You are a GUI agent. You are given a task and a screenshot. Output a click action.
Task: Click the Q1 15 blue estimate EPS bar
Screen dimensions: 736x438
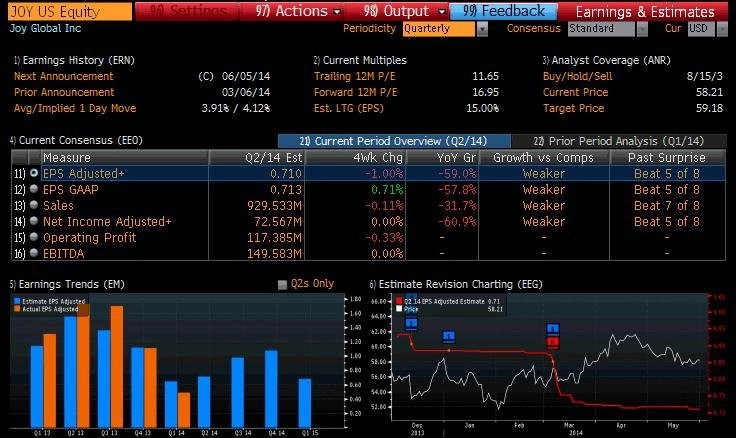click(305, 403)
